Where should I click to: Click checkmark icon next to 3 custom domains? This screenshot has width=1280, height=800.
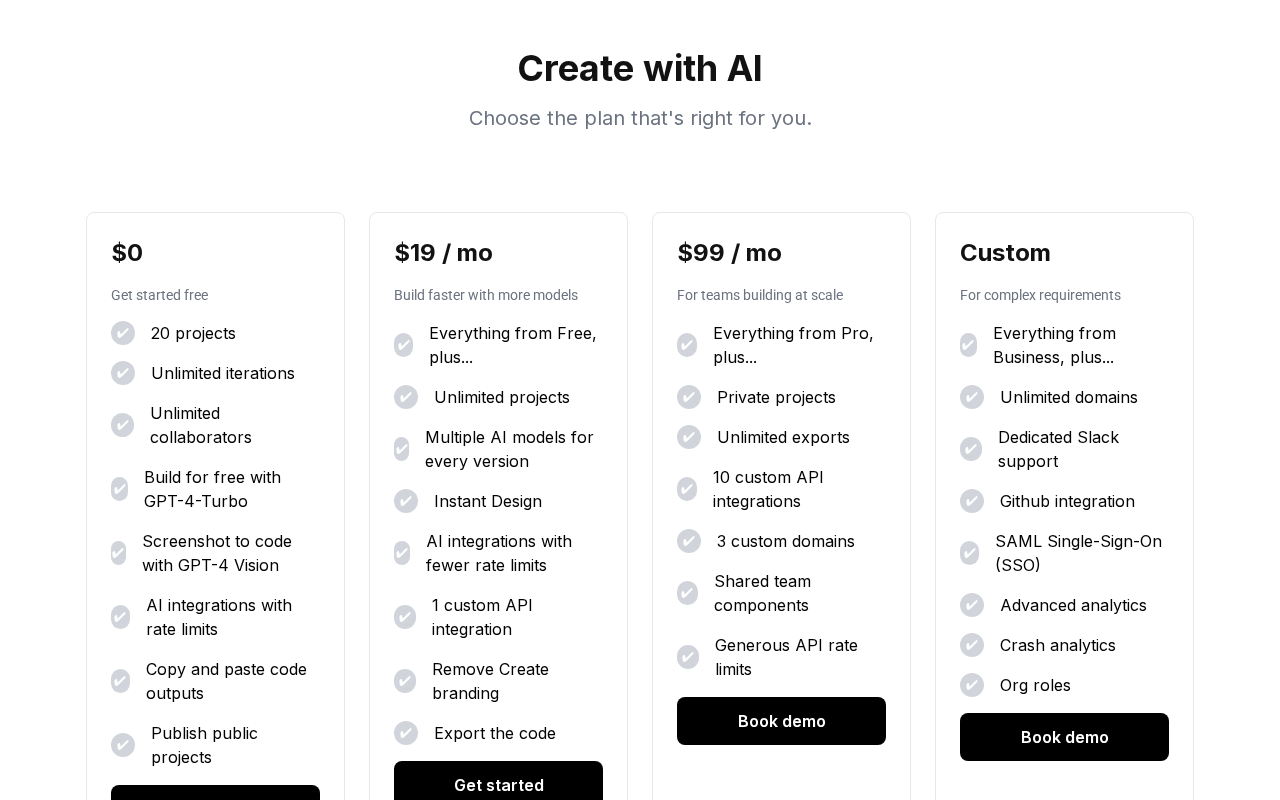[x=689, y=541]
